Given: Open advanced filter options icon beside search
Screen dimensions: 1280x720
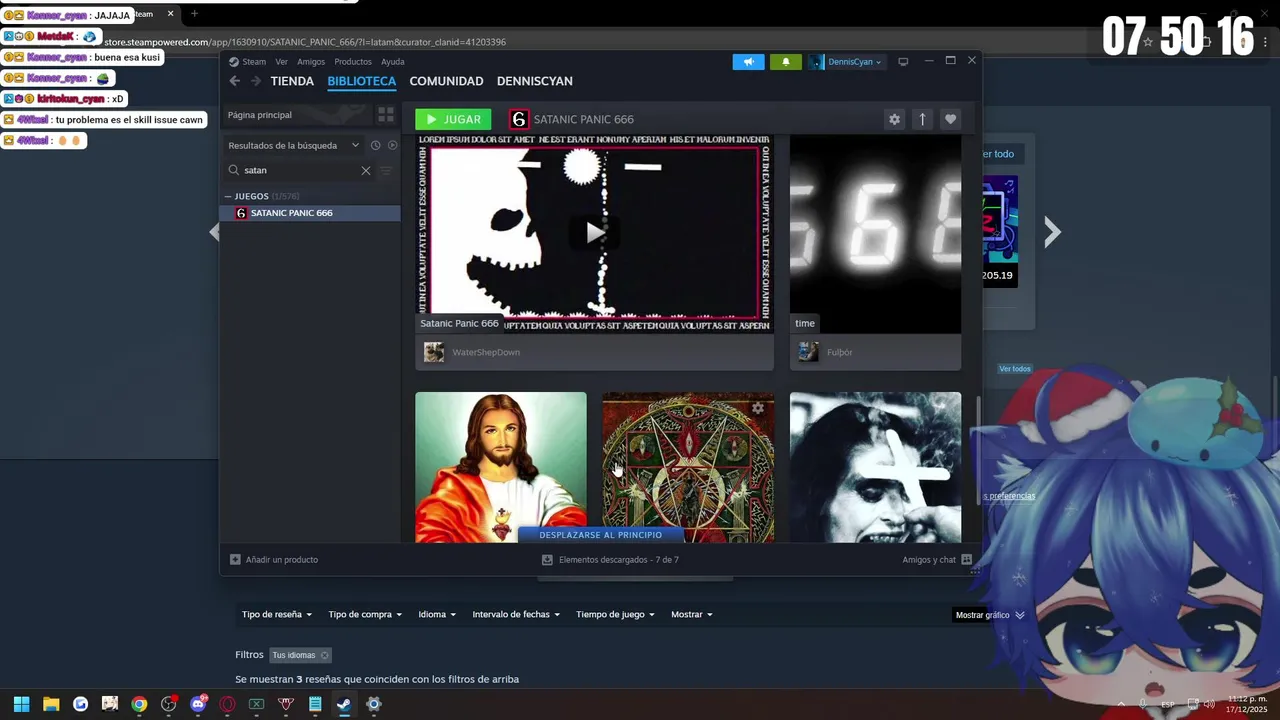Looking at the screenshot, I should click(386, 171).
